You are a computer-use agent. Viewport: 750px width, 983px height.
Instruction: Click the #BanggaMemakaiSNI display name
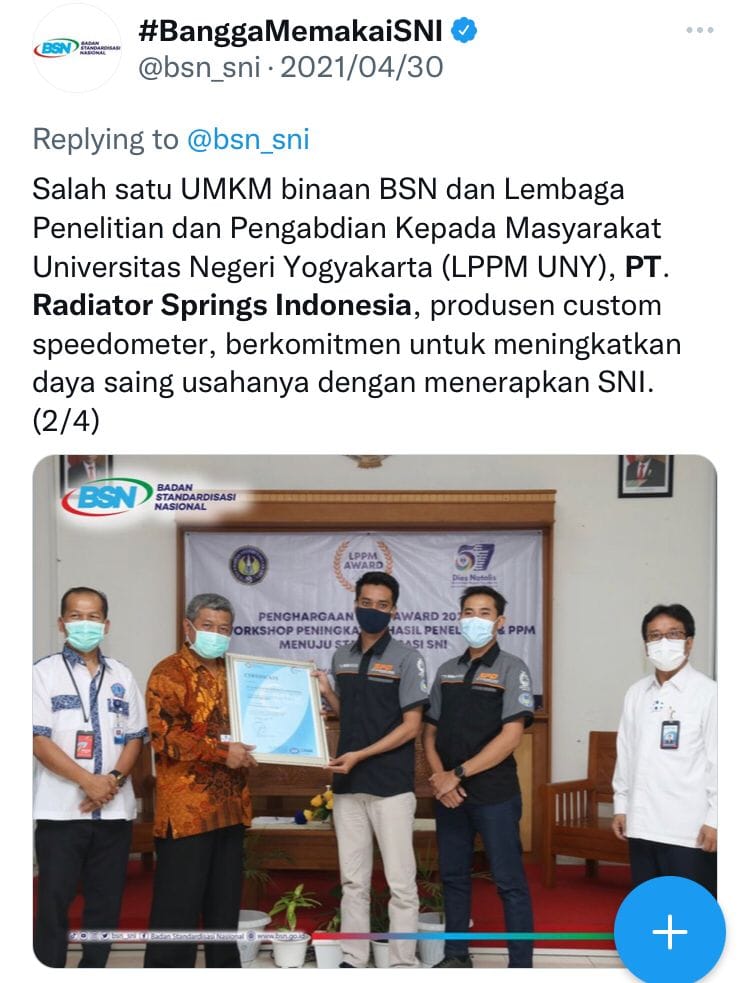[290, 30]
